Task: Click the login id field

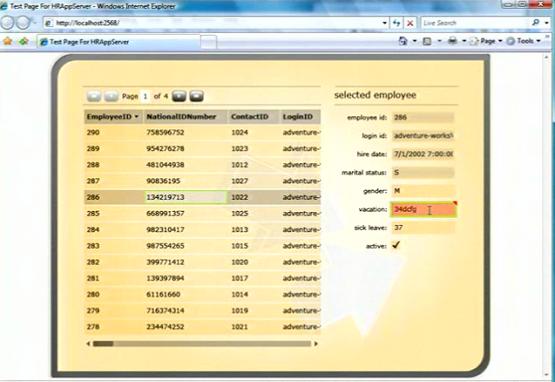Action: pyautogui.click(x=423, y=136)
